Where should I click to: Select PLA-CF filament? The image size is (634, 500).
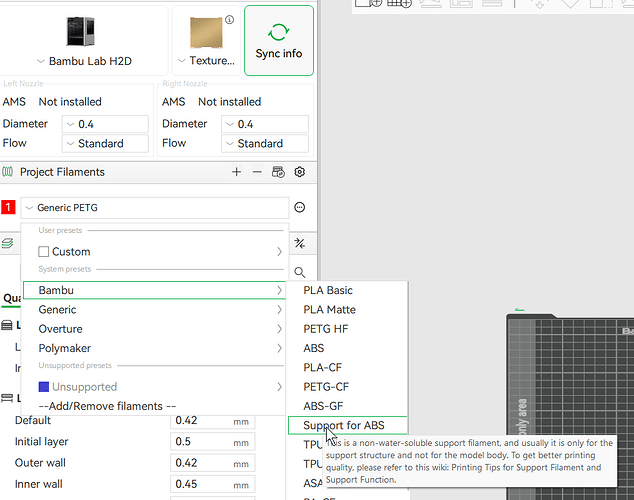coord(347,367)
